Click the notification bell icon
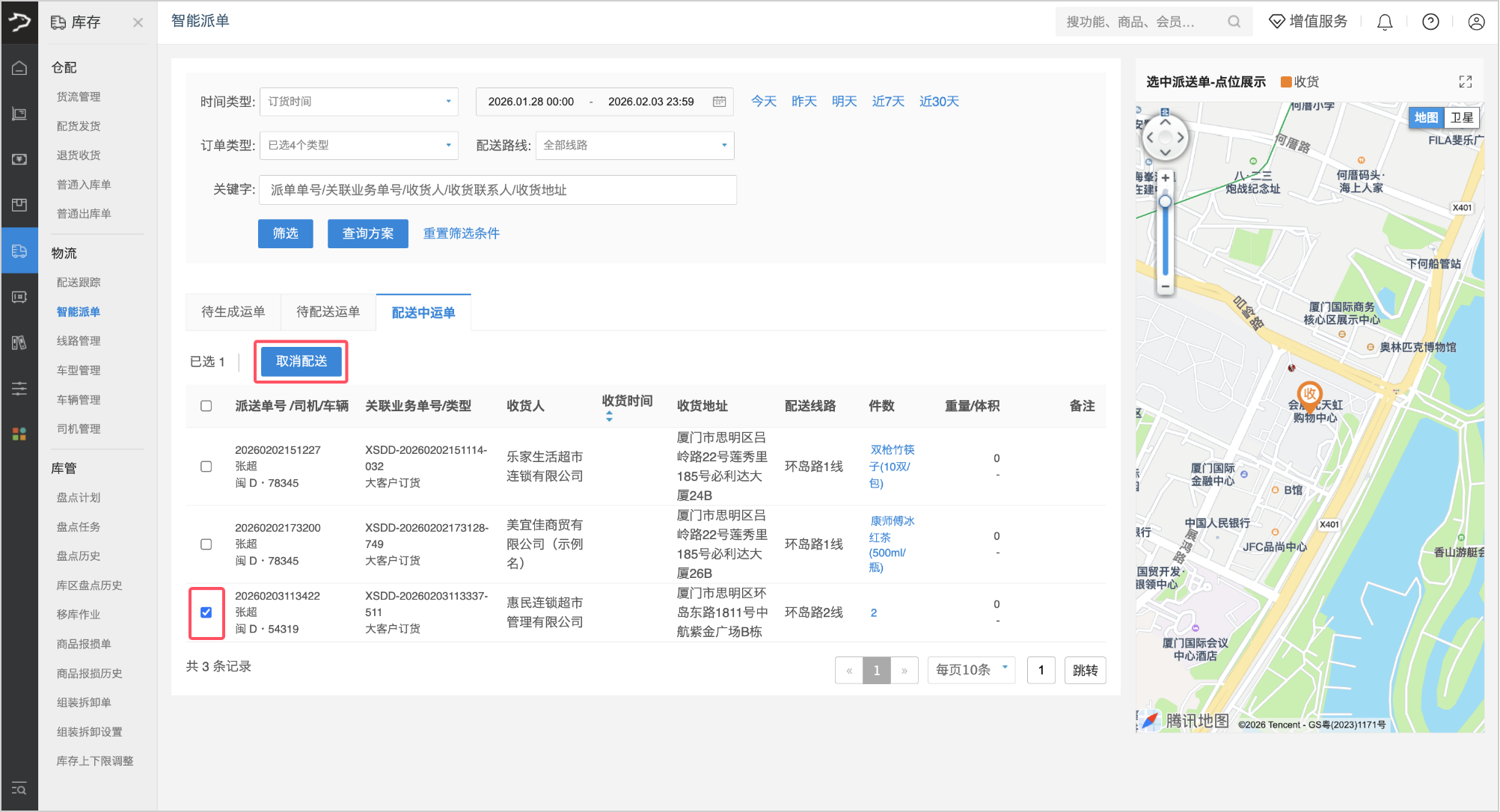 1385,22
